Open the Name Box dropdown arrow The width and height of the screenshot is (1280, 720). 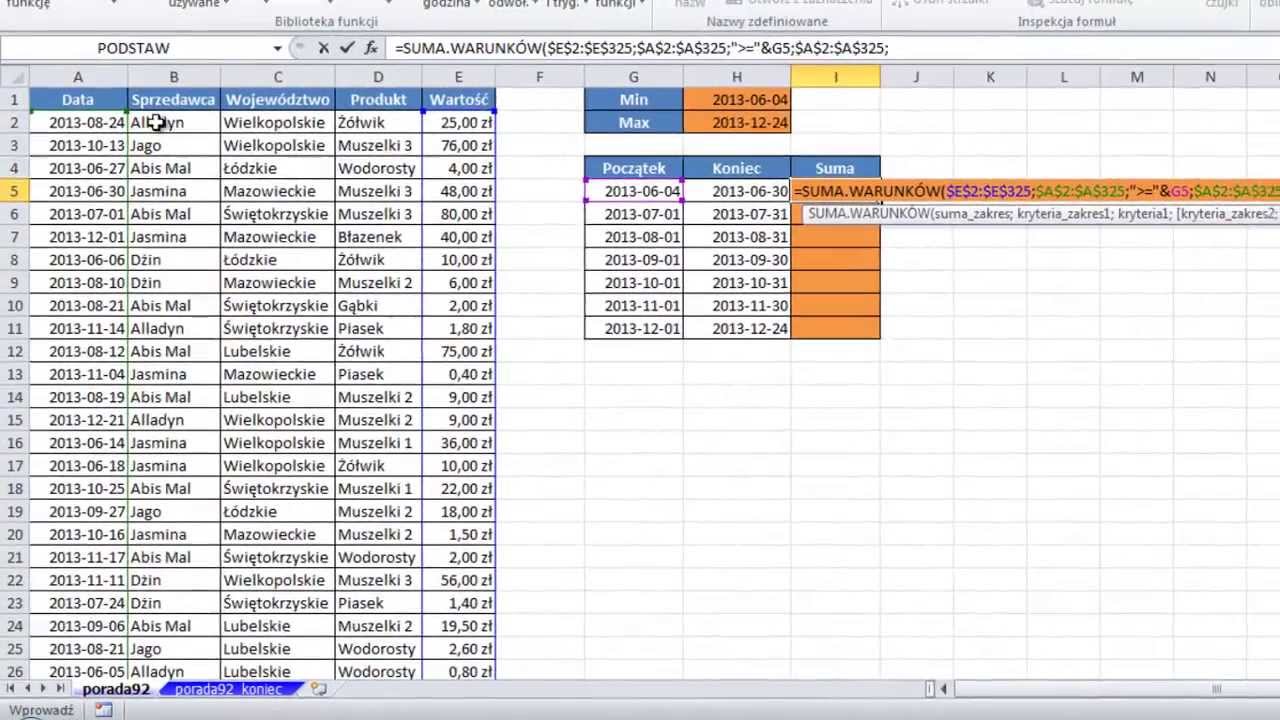coord(277,48)
